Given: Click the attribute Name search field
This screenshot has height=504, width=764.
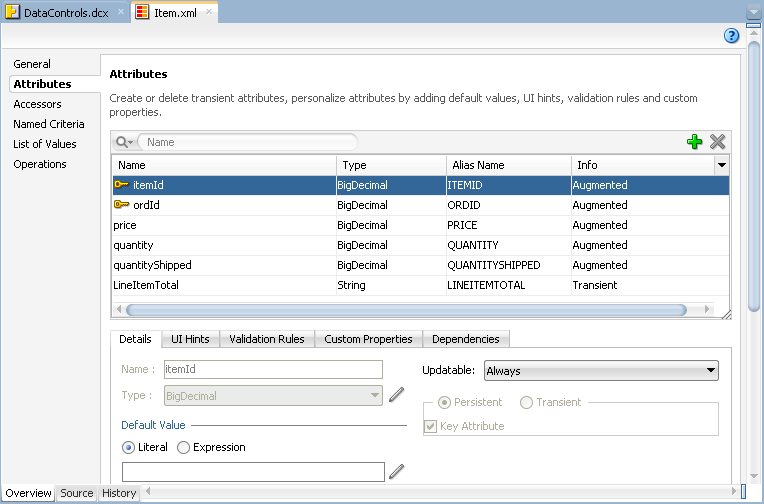Looking at the screenshot, I should pyautogui.click(x=248, y=142).
